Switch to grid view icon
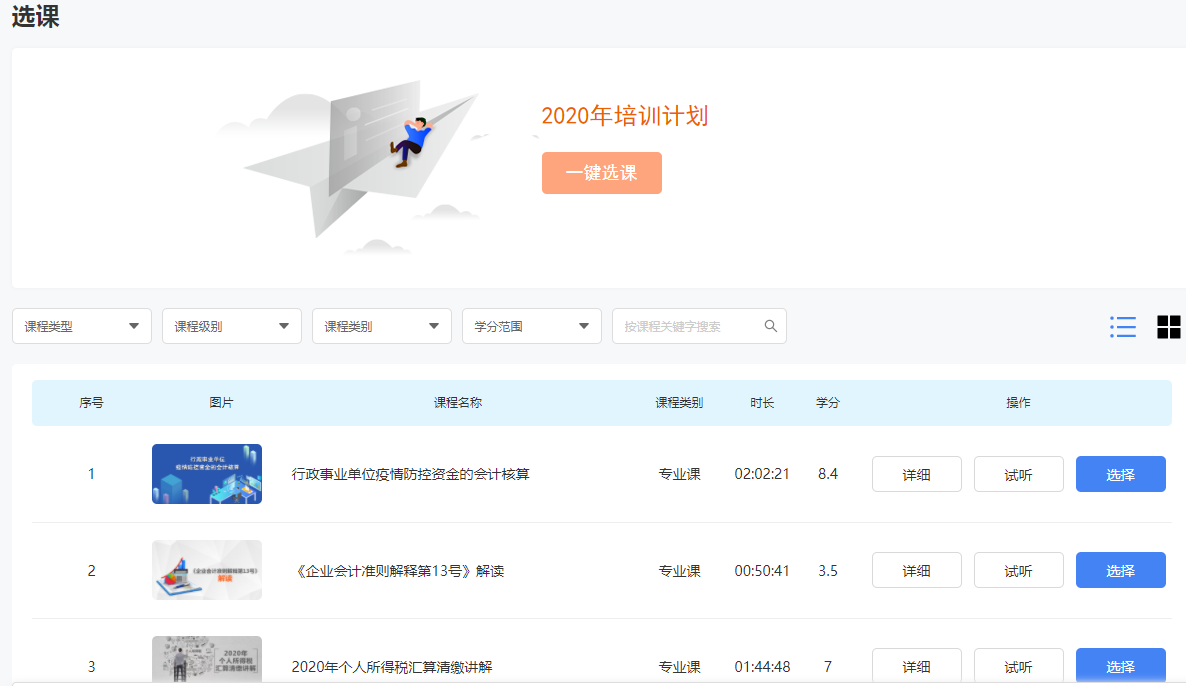This screenshot has height=686, width=1186. [1169, 327]
